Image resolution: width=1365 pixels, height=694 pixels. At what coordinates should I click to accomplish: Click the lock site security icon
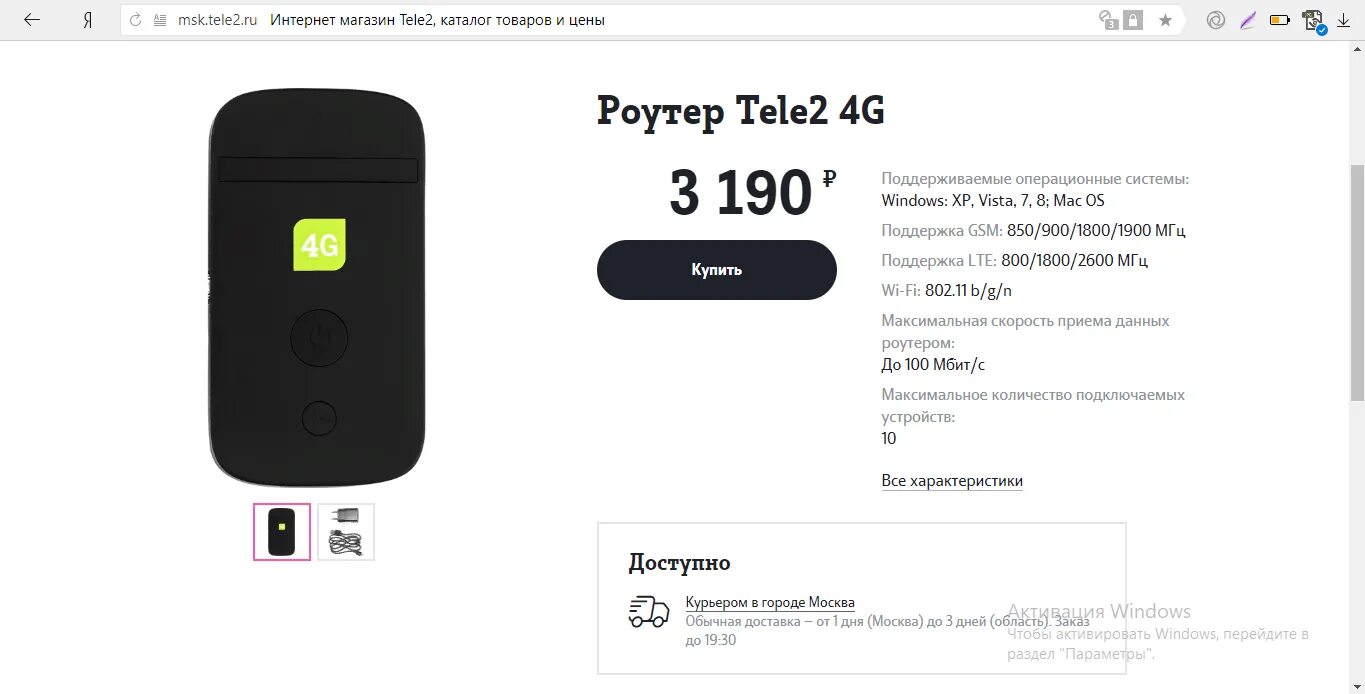pos(1133,20)
